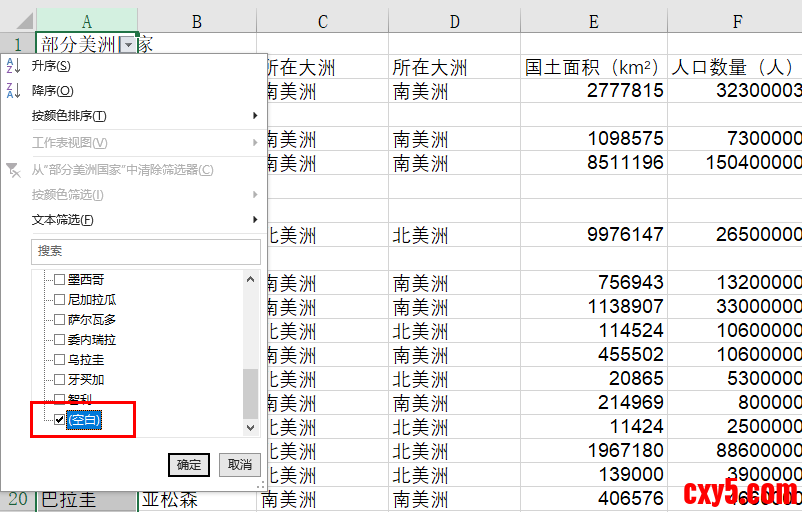The height and width of the screenshot is (512, 802).
Task: Click the filter list scrollbar down arrow
Action: click(x=250, y=427)
